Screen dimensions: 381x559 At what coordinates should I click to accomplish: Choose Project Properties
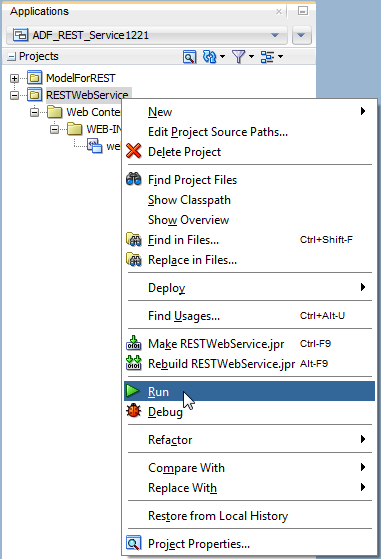pyautogui.click(x=249, y=544)
